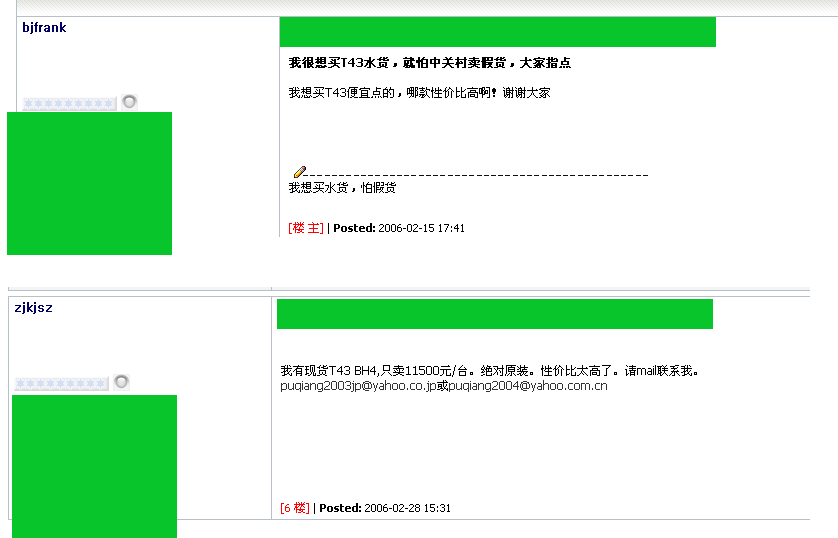Click the red [楼 主] floor label
Viewport: 838px width, 538px height.
point(306,228)
